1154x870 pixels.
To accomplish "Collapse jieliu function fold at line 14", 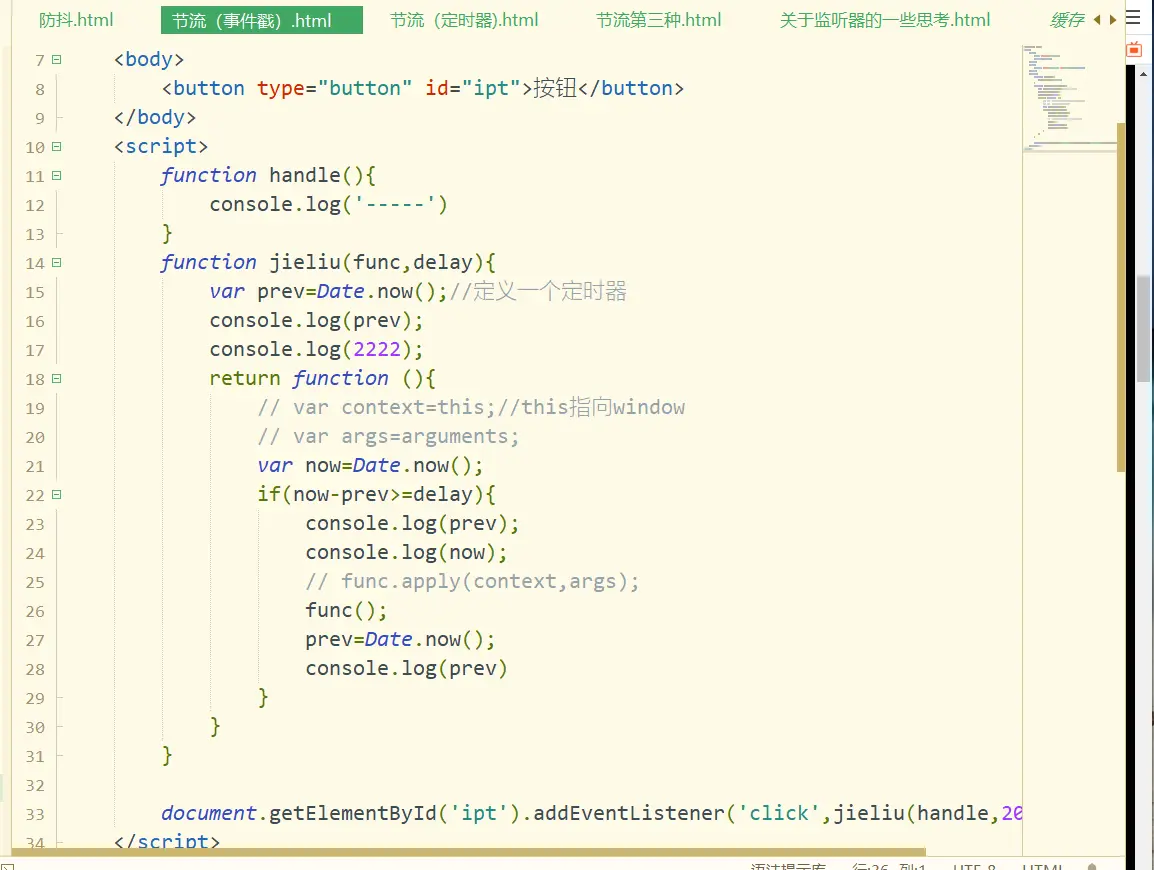I will tap(57, 263).
